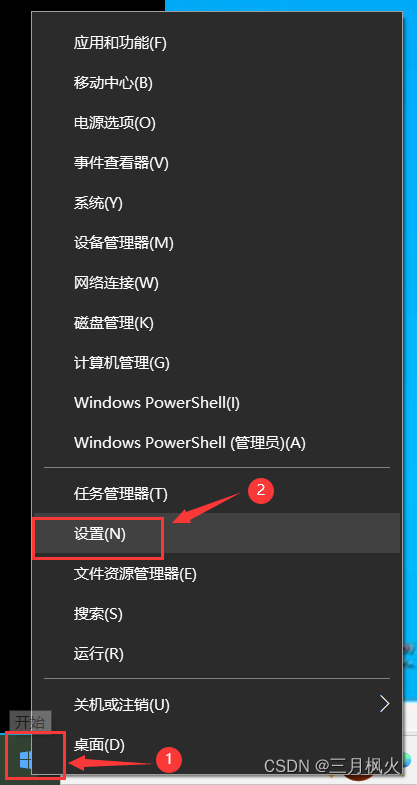Screen dimensions: 417x785
Task: Choose 网络连接(W)
Action: click(116, 283)
